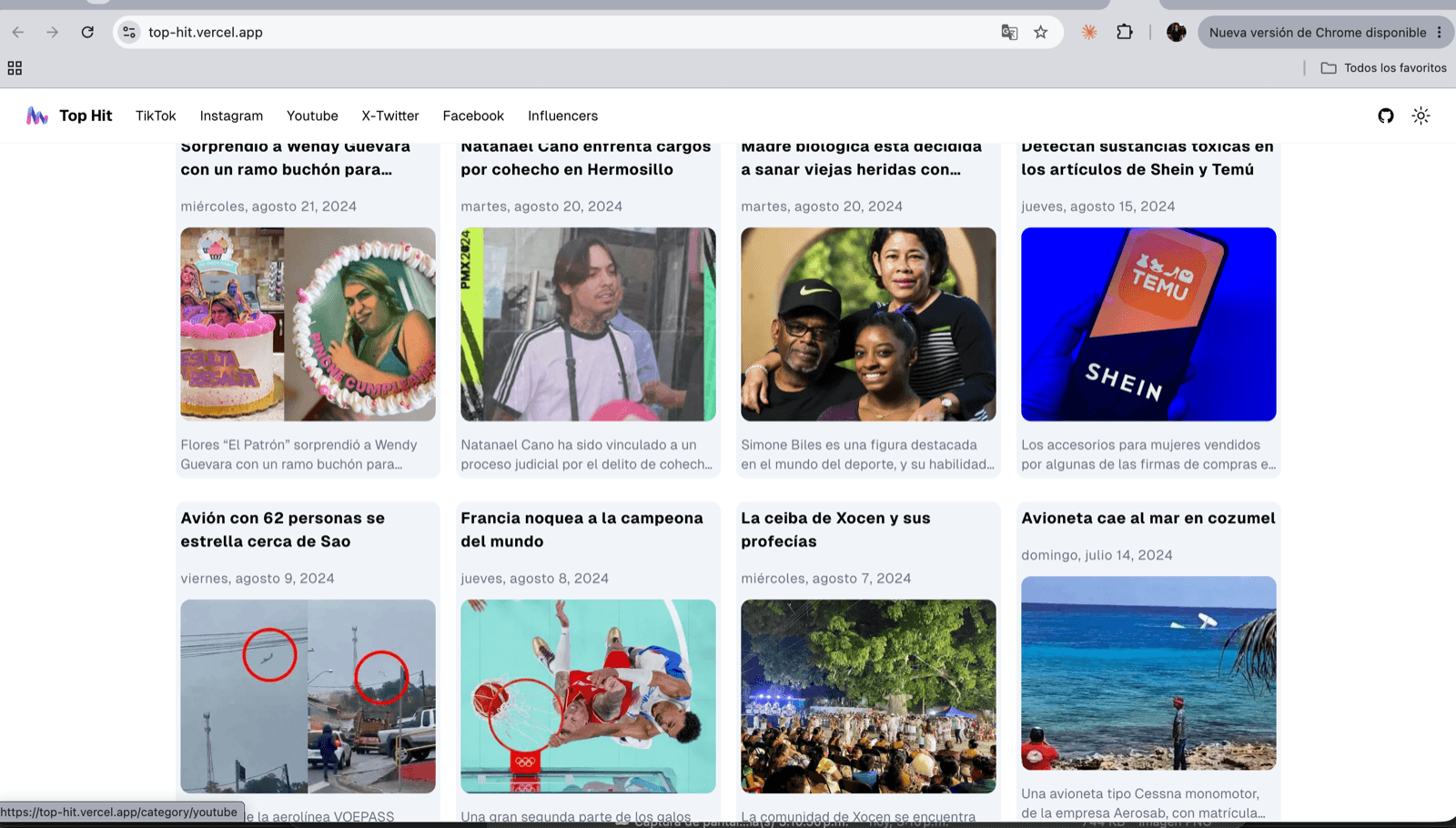Screen dimensions: 1456x828
Task: Click the Top Hit brand name
Action: point(86,116)
